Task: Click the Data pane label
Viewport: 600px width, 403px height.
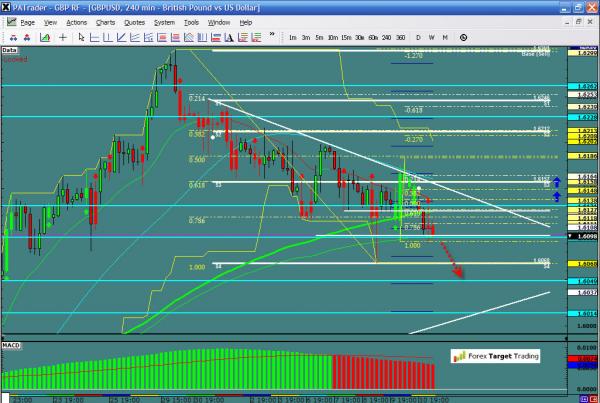Action: point(10,50)
